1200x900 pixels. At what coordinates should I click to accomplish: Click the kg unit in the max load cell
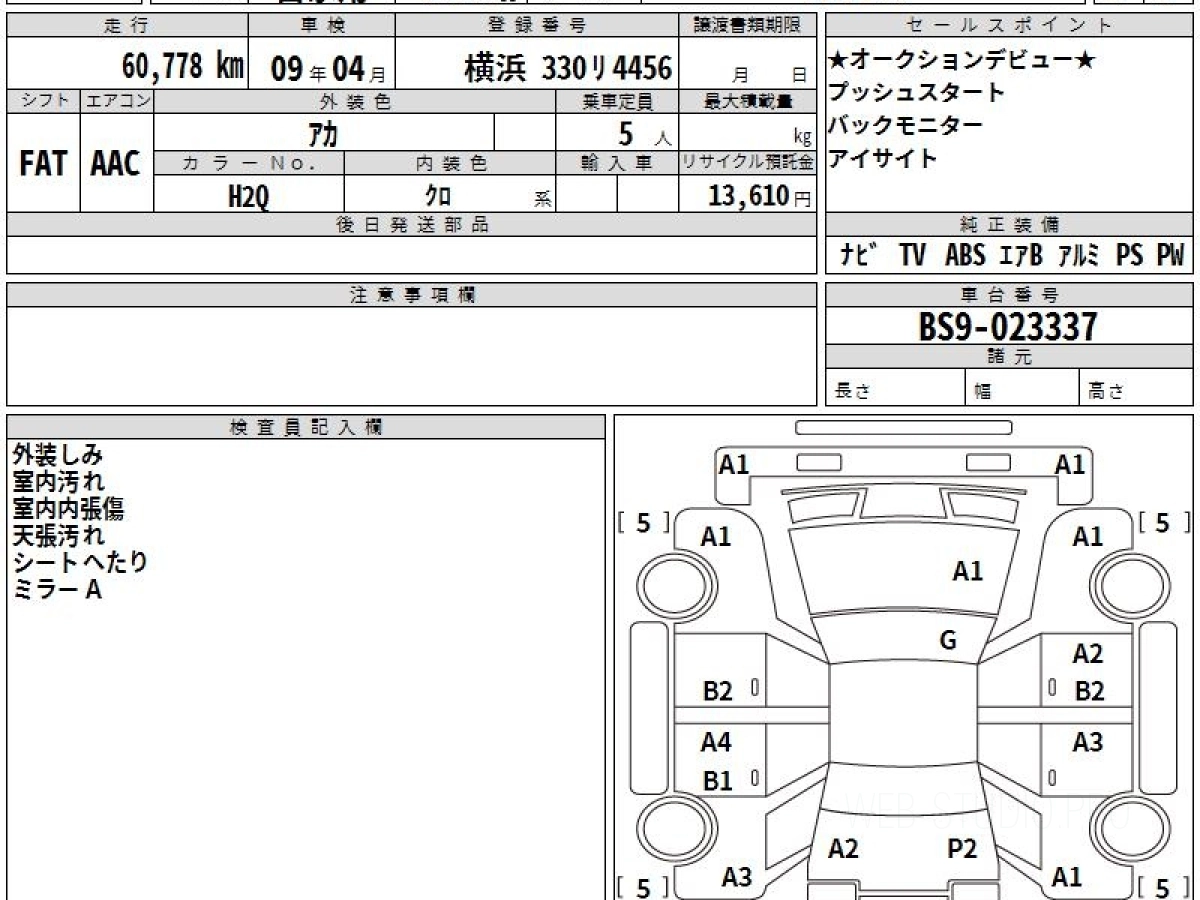tap(802, 139)
